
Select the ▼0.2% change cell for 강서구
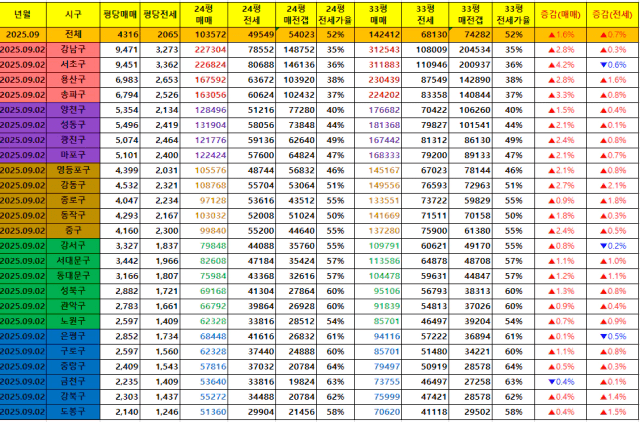pyautogui.click(x=613, y=246)
